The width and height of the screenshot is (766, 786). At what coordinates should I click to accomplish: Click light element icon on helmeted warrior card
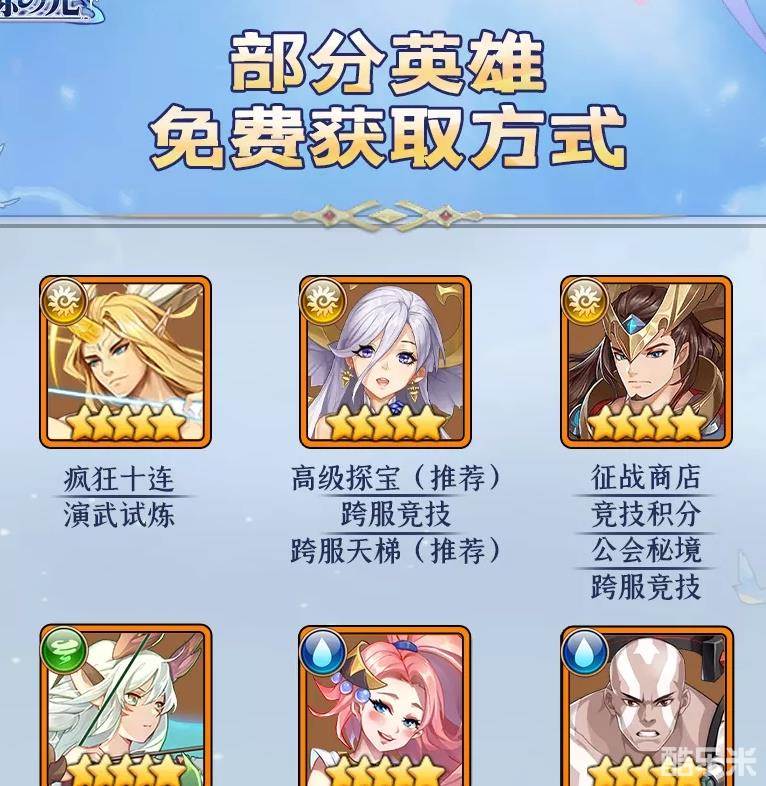[585, 301]
